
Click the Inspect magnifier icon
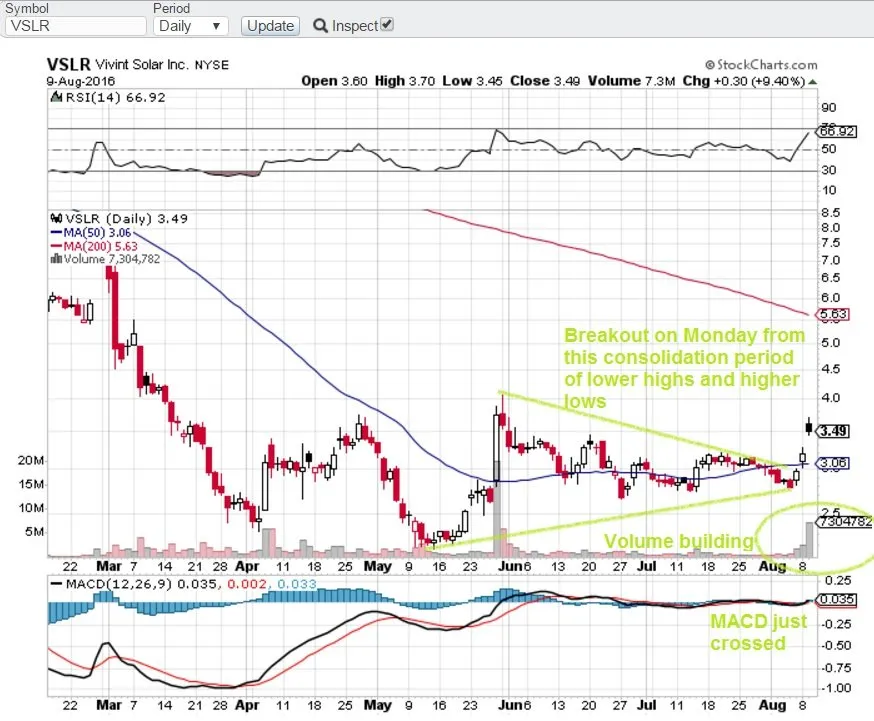click(321, 26)
